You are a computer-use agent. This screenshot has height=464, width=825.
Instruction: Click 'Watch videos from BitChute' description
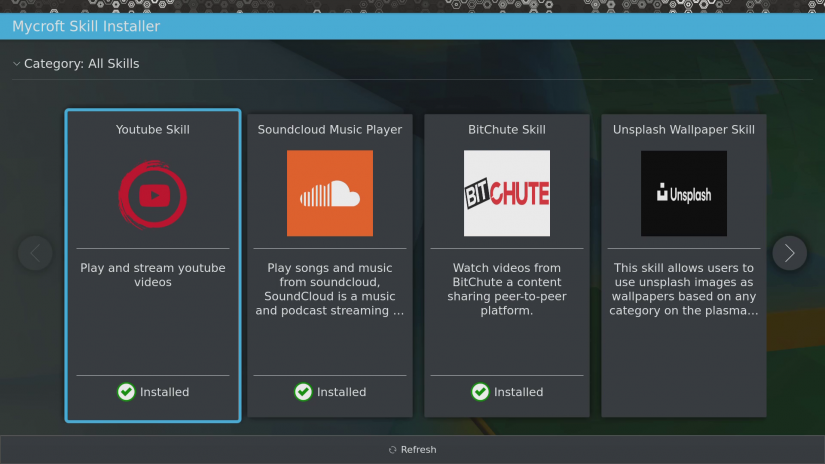[507, 289]
